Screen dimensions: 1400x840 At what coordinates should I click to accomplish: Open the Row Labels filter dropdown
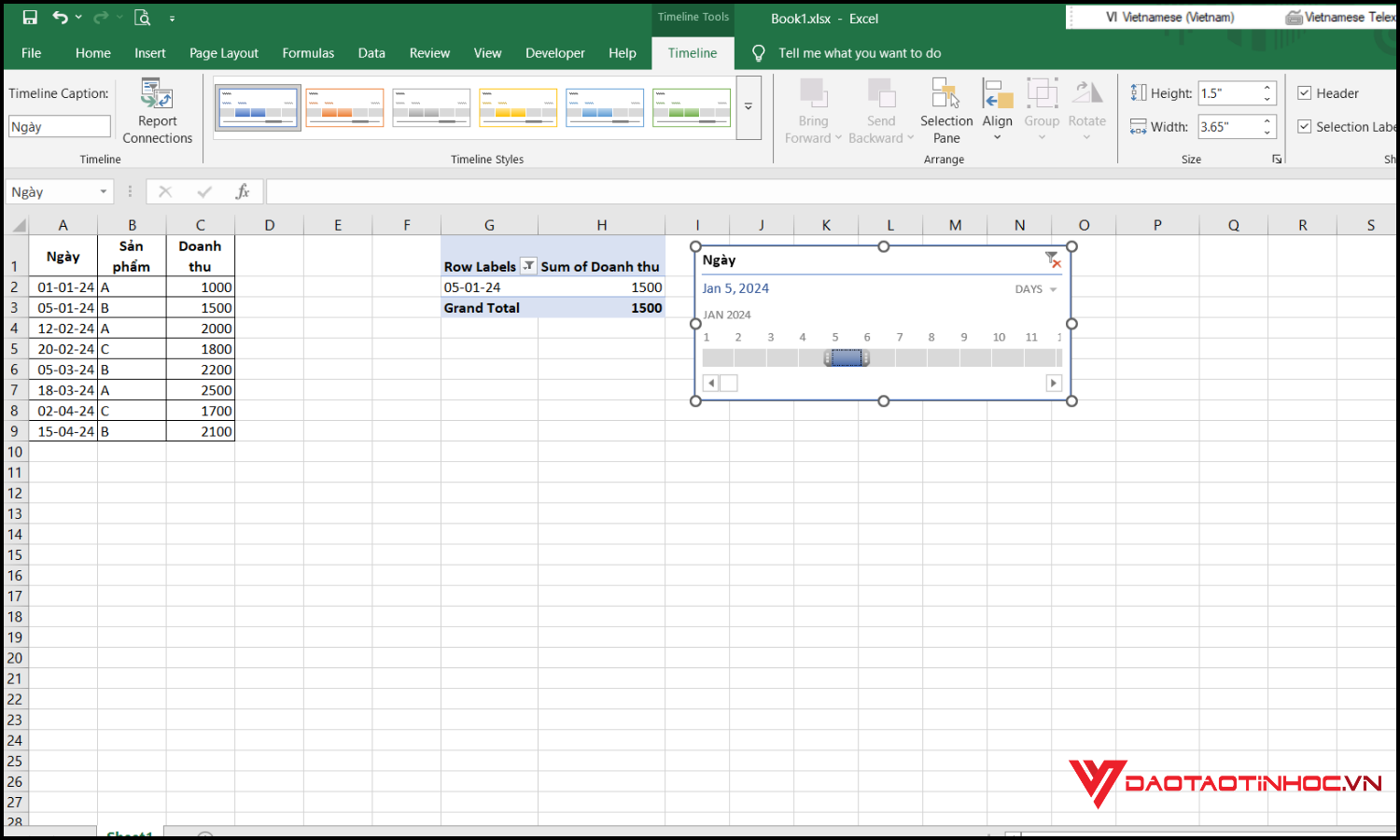(x=528, y=266)
